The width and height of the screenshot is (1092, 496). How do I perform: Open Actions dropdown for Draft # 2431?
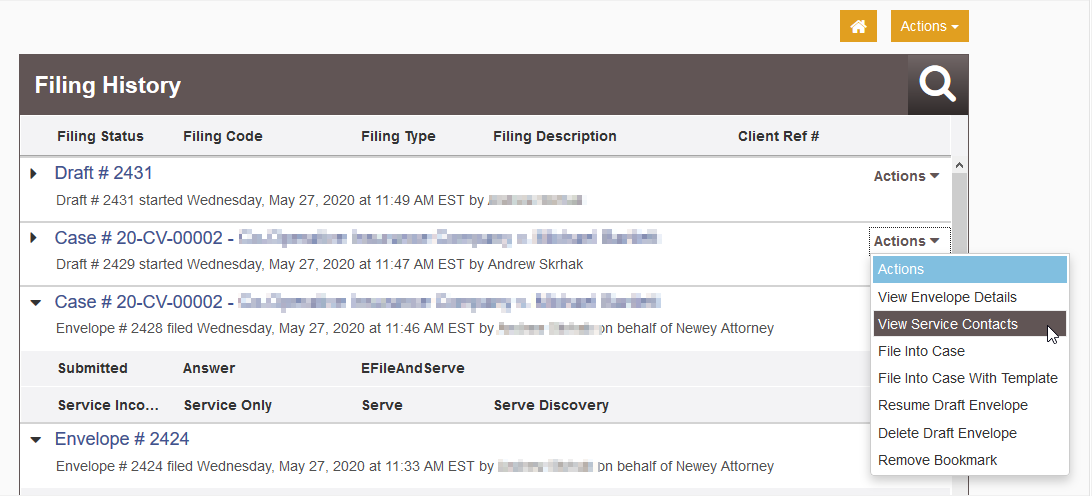pyautogui.click(x=907, y=176)
